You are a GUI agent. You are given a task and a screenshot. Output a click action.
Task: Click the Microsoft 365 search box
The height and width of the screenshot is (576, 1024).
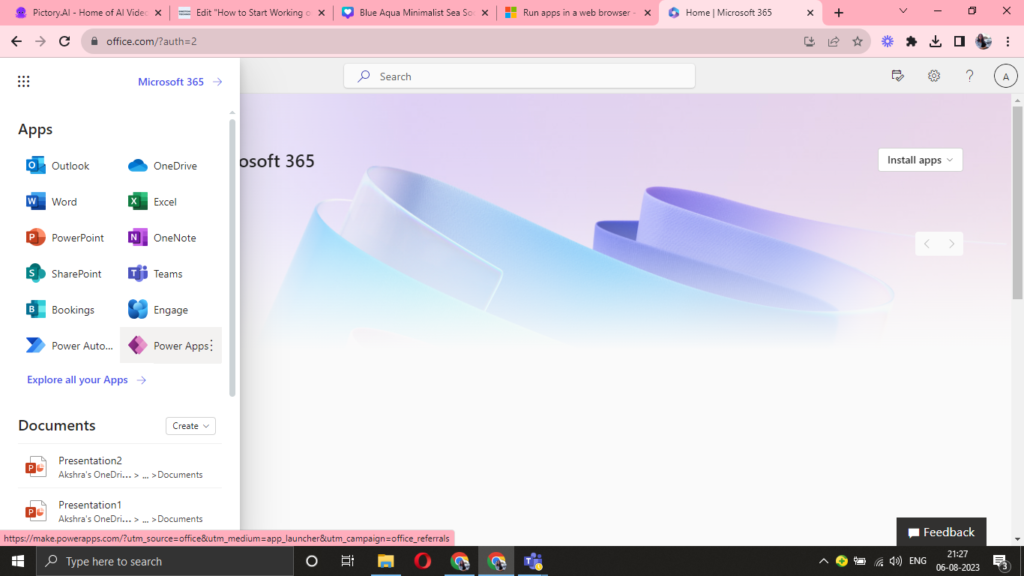point(520,76)
